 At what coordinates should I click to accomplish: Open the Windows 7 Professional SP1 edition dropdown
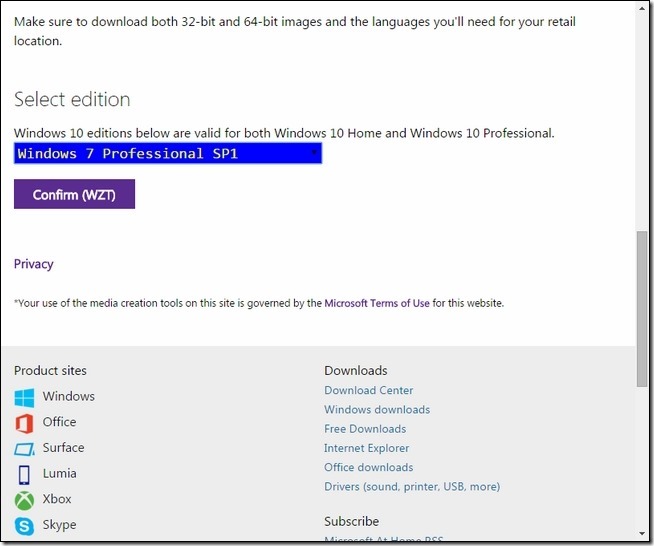(x=168, y=153)
